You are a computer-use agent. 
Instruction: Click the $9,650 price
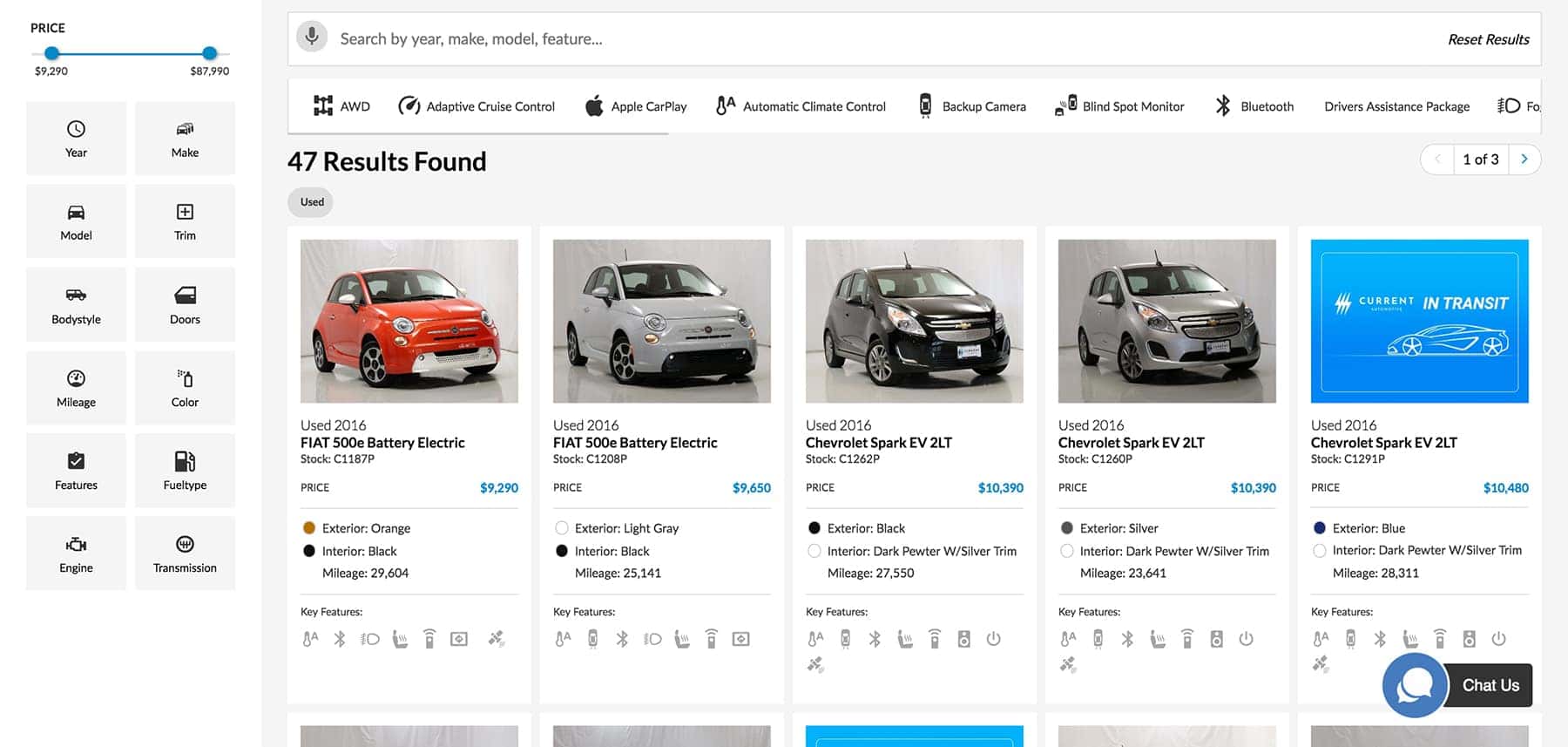(x=752, y=488)
